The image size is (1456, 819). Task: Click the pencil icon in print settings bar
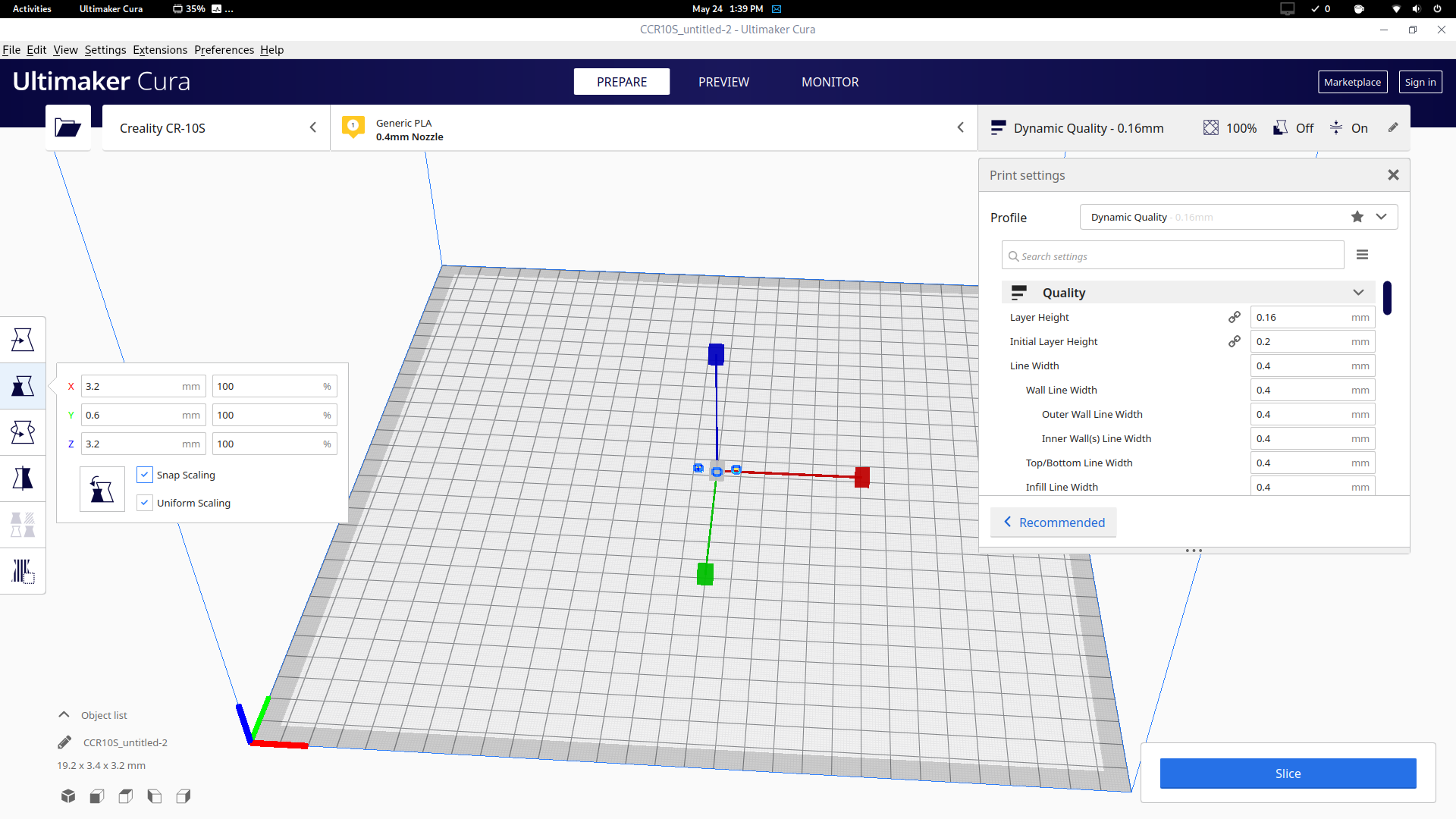coord(1393,127)
